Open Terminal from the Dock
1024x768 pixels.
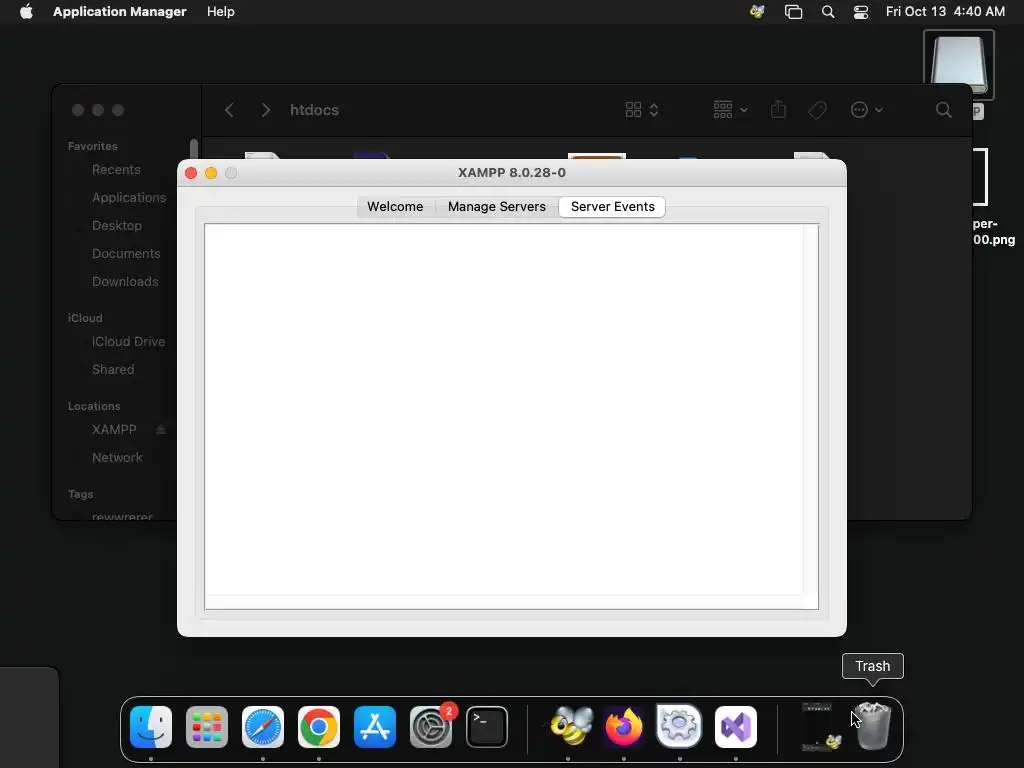(487, 727)
